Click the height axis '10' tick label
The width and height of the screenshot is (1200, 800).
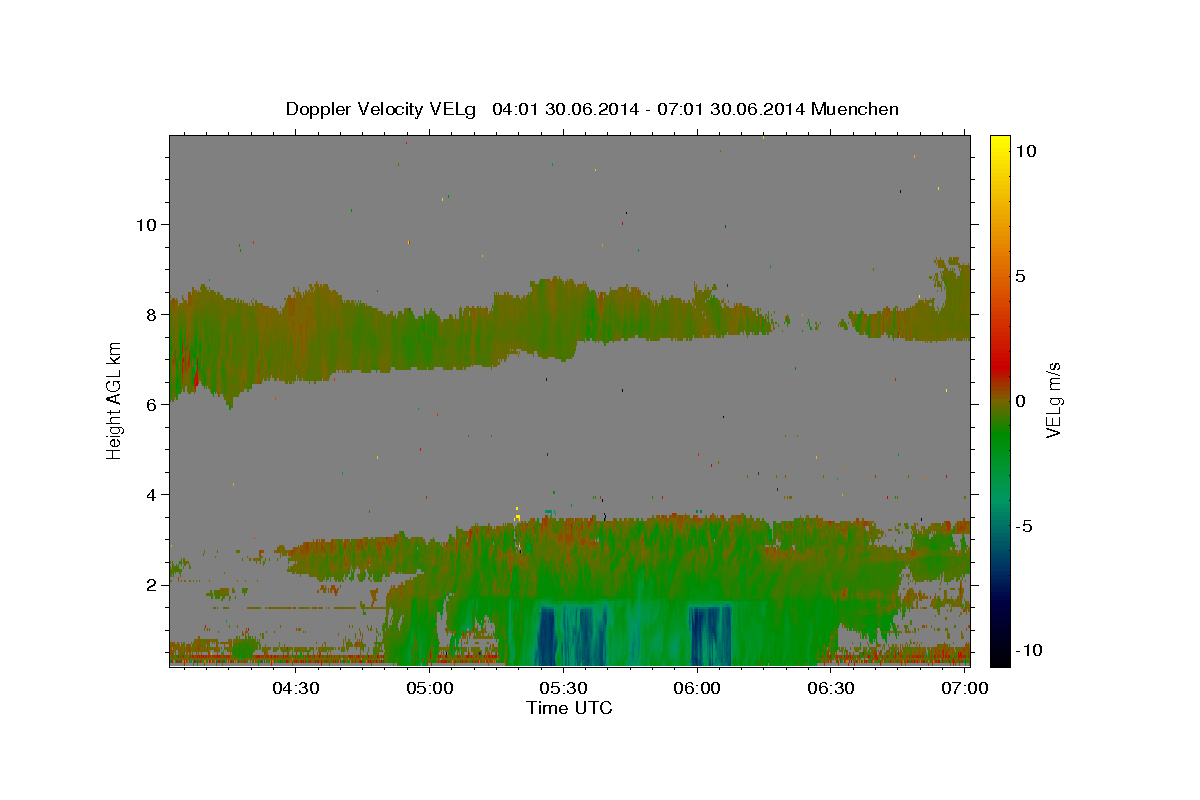(x=147, y=224)
